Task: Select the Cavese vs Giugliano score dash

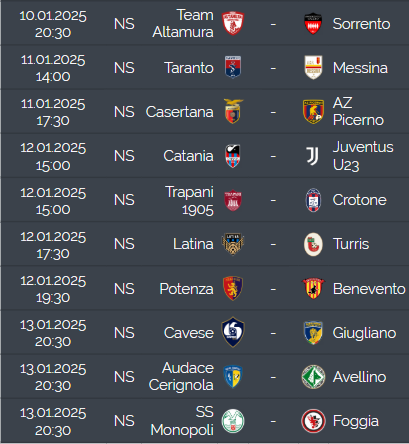Action: tap(273, 333)
